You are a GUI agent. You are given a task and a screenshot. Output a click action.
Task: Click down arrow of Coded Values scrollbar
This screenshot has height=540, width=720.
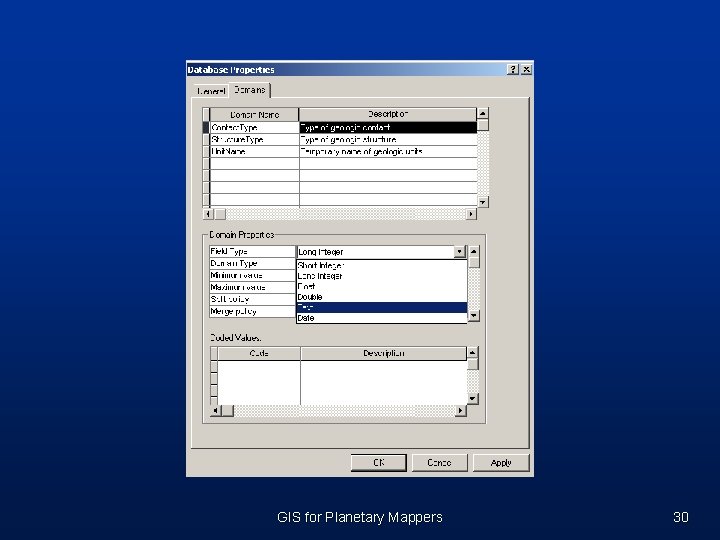point(472,399)
